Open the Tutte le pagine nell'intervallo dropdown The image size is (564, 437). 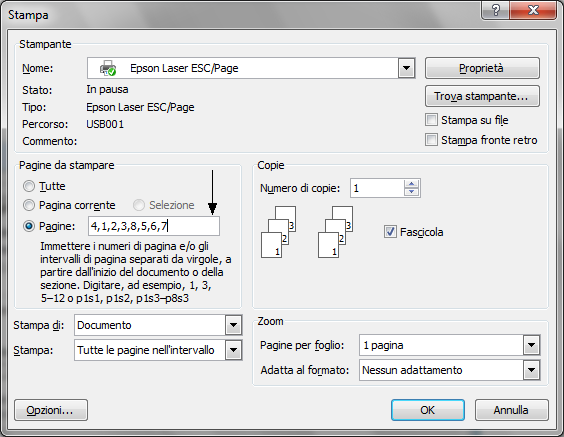tap(233, 350)
